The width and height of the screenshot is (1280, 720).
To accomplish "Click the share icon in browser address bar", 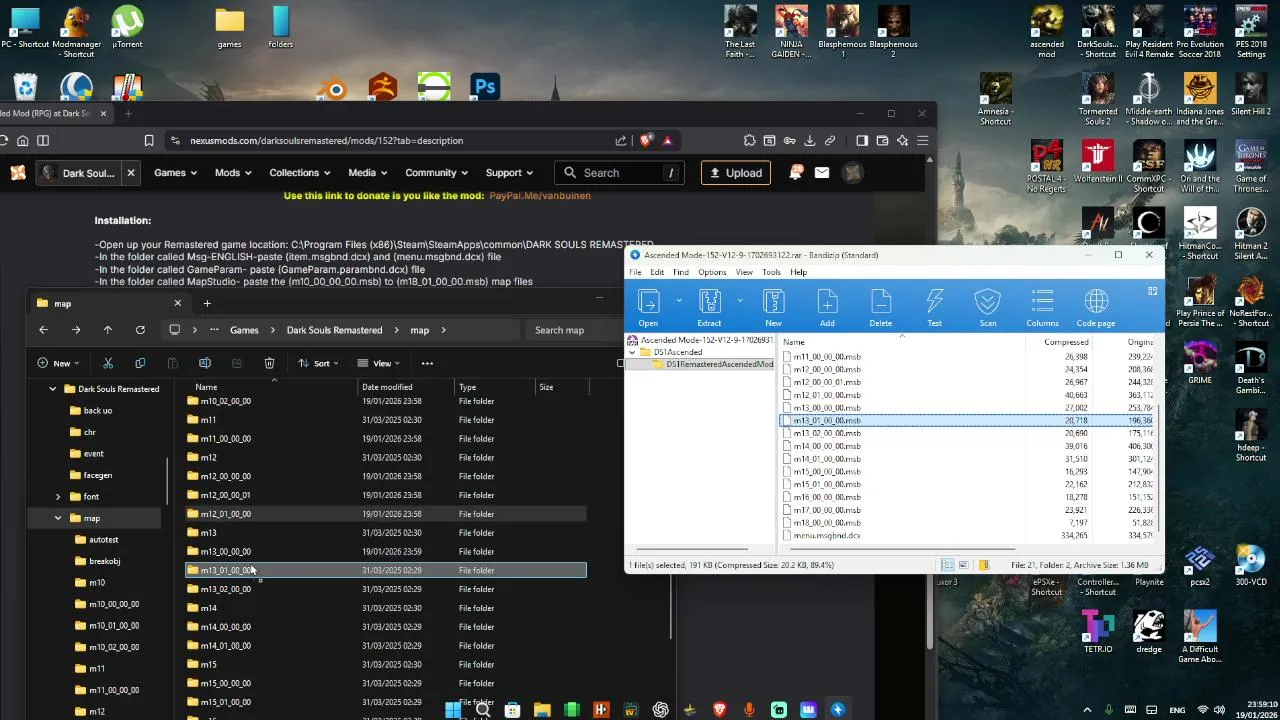I will point(621,141).
